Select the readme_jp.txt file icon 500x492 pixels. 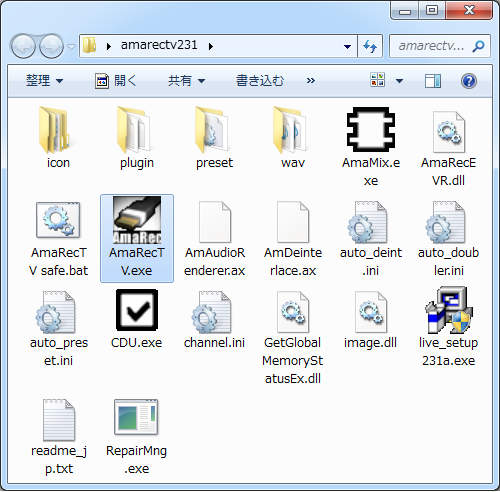coord(59,420)
